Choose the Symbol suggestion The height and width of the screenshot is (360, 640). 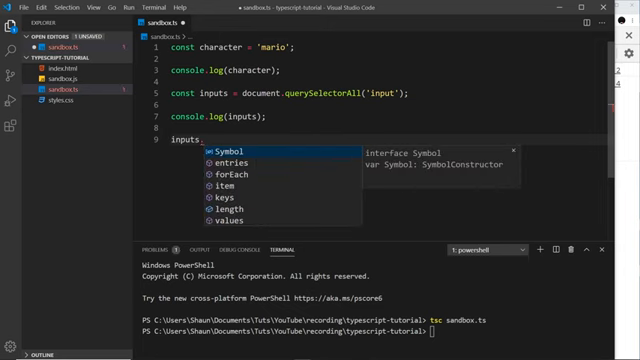point(282,151)
